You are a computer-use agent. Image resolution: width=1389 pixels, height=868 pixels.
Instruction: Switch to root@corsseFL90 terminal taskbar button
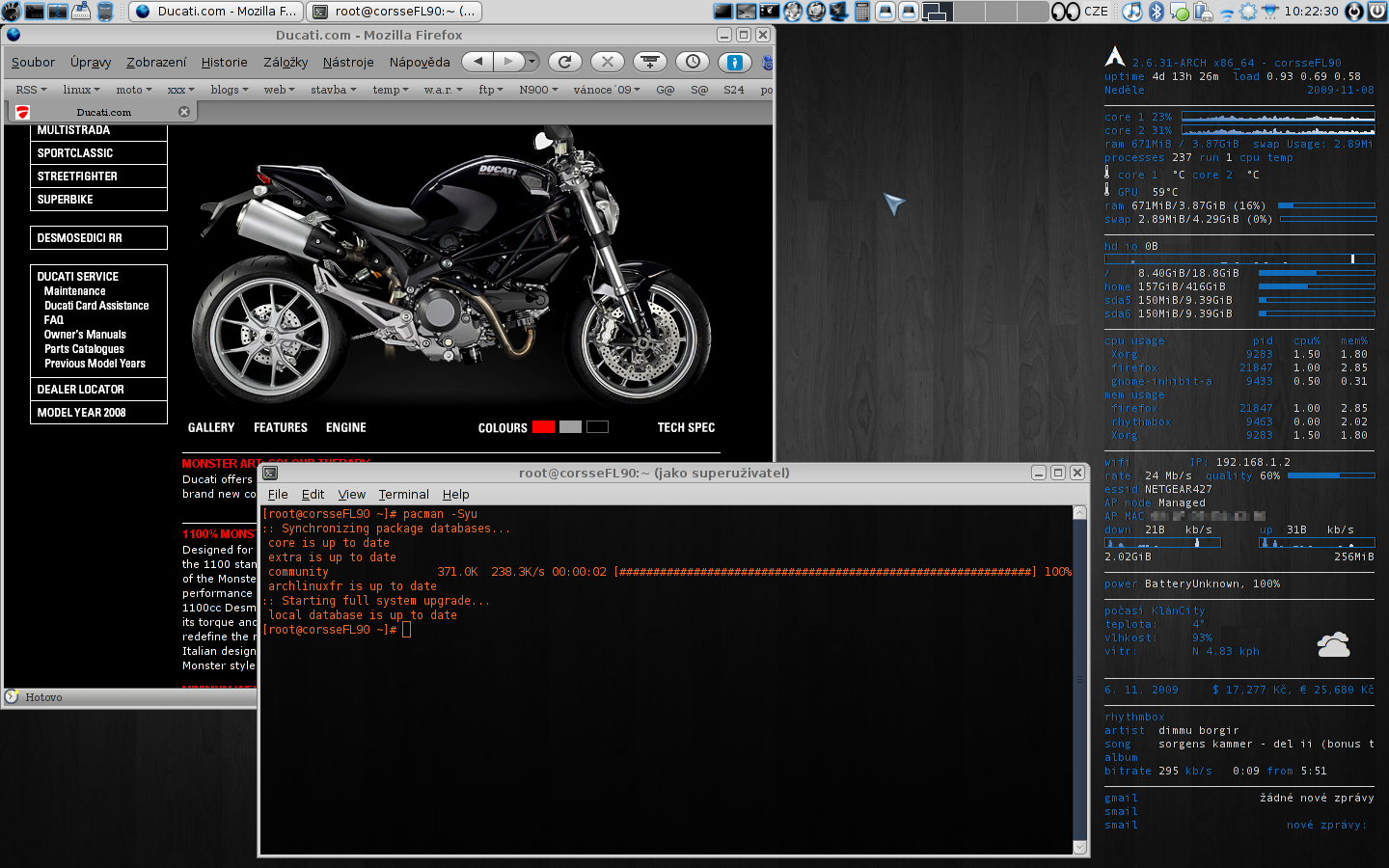point(395,12)
